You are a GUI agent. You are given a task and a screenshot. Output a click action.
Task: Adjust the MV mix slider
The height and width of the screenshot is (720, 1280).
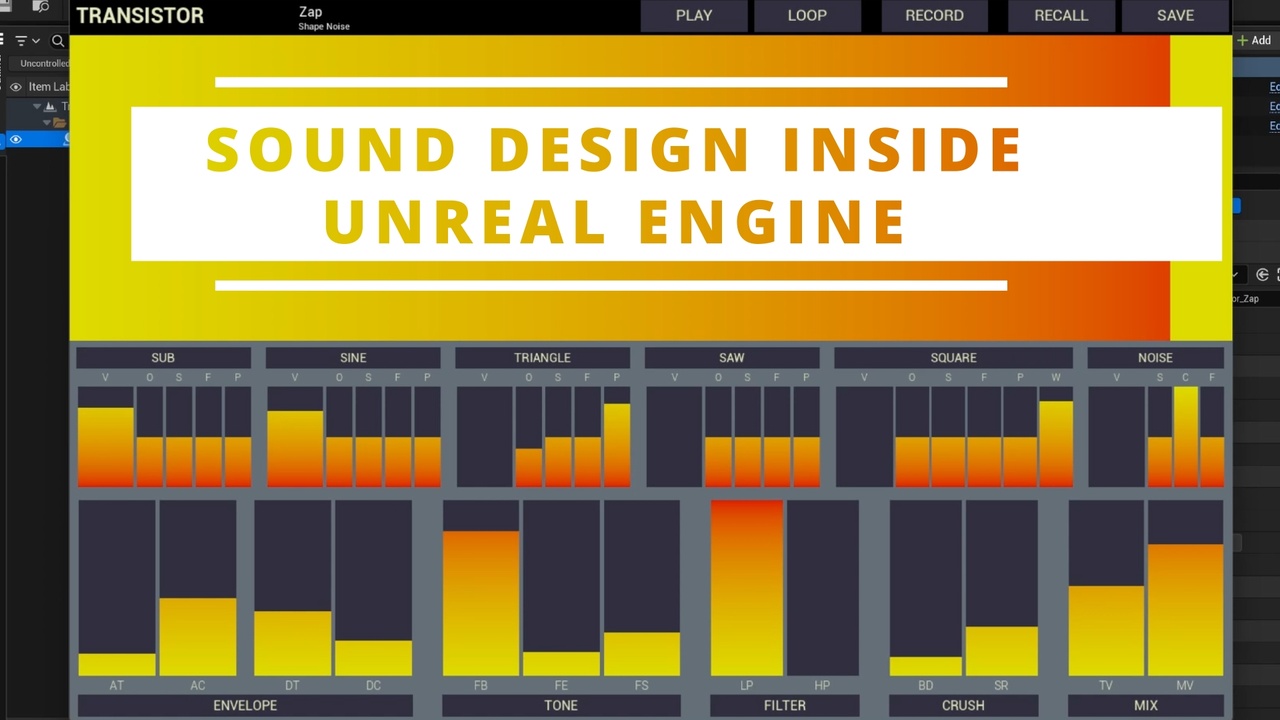pos(1185,588)
